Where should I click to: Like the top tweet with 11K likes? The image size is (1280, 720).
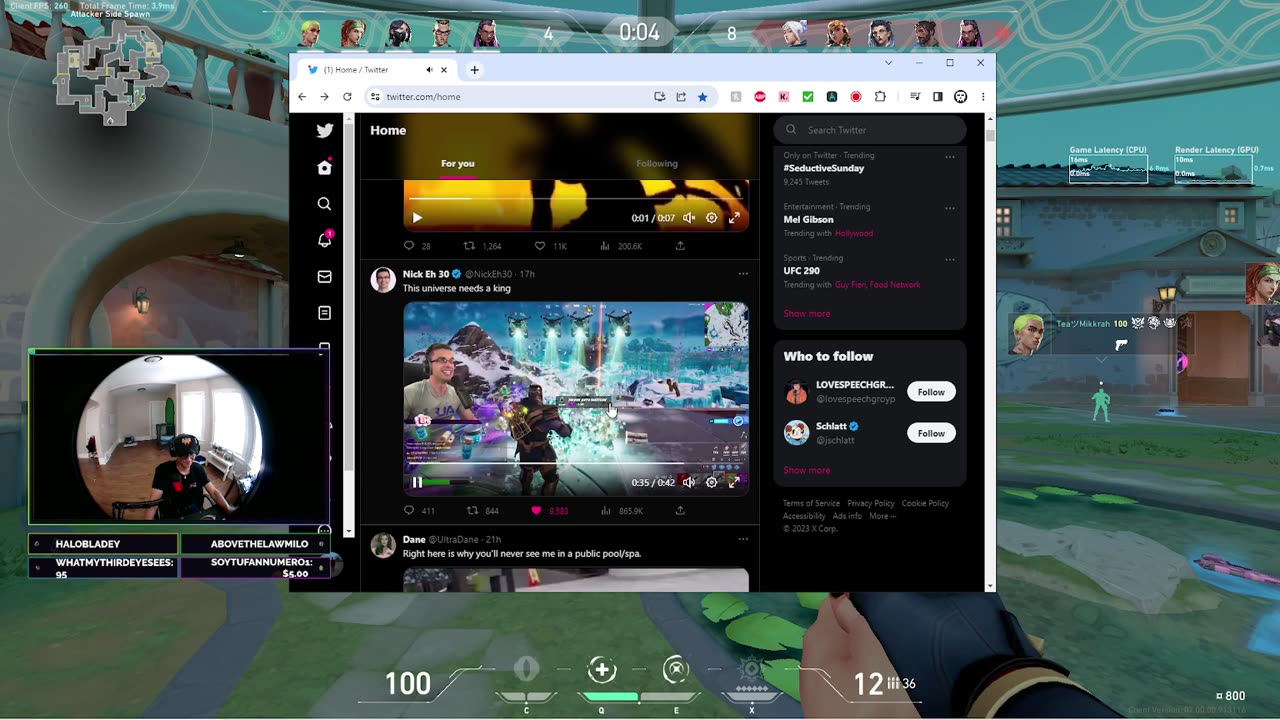[x=539, y=246]
